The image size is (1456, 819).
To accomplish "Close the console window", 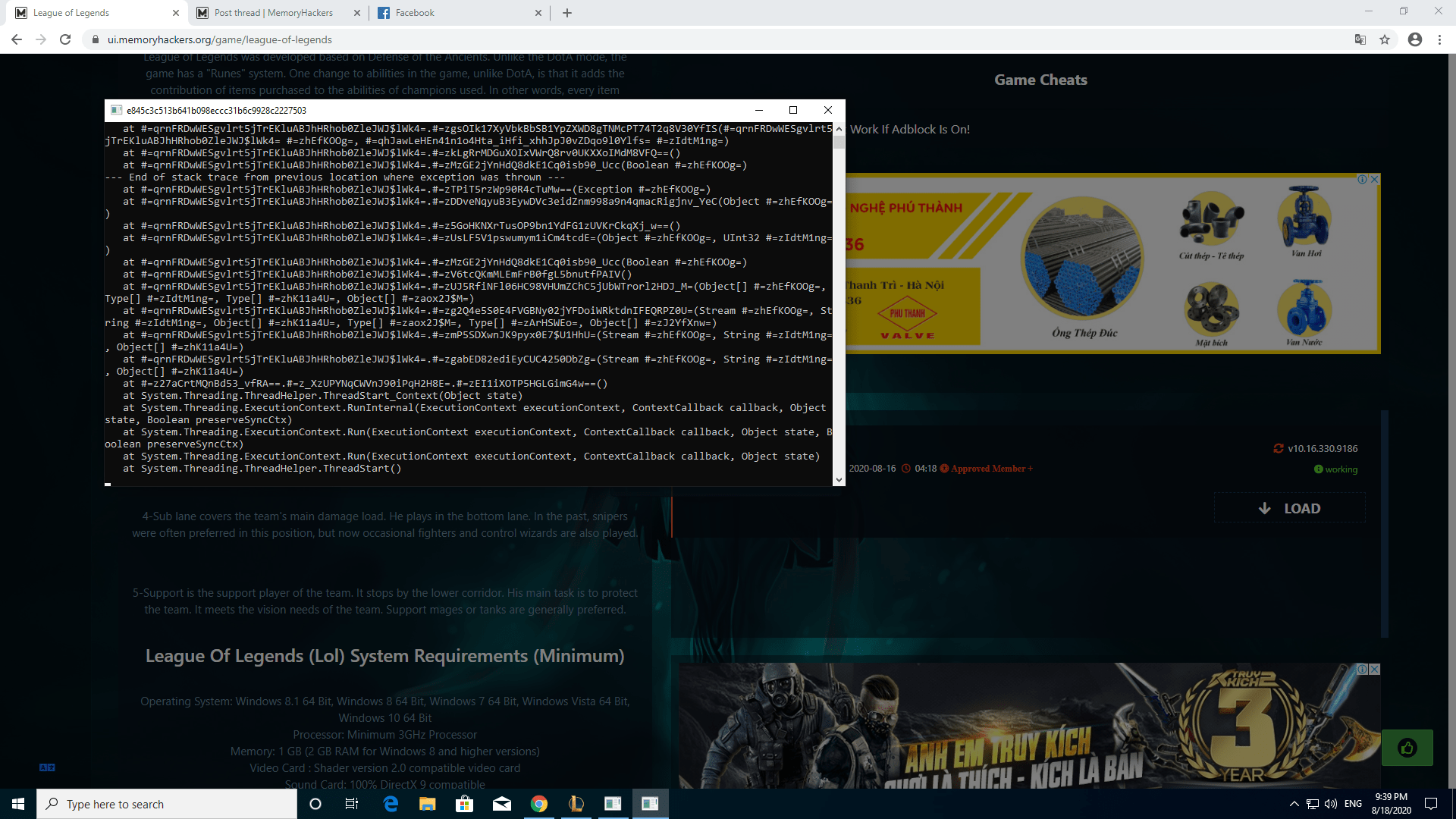I will point(828,110).
